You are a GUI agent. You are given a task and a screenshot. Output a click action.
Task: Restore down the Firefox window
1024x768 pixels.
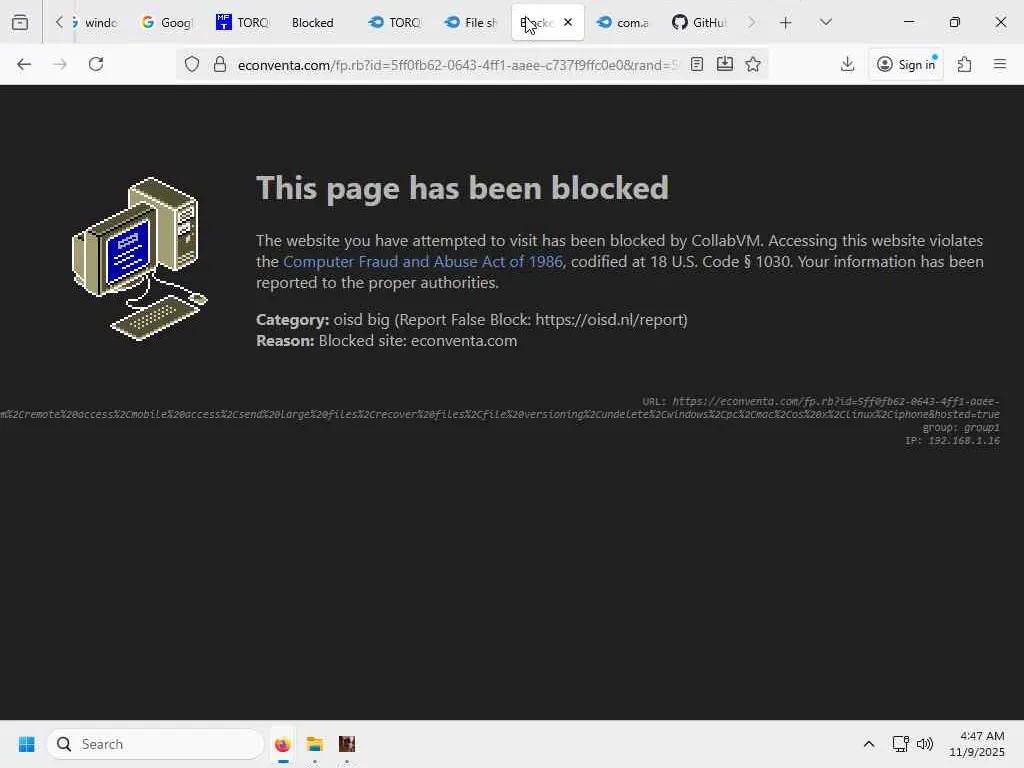955,22
